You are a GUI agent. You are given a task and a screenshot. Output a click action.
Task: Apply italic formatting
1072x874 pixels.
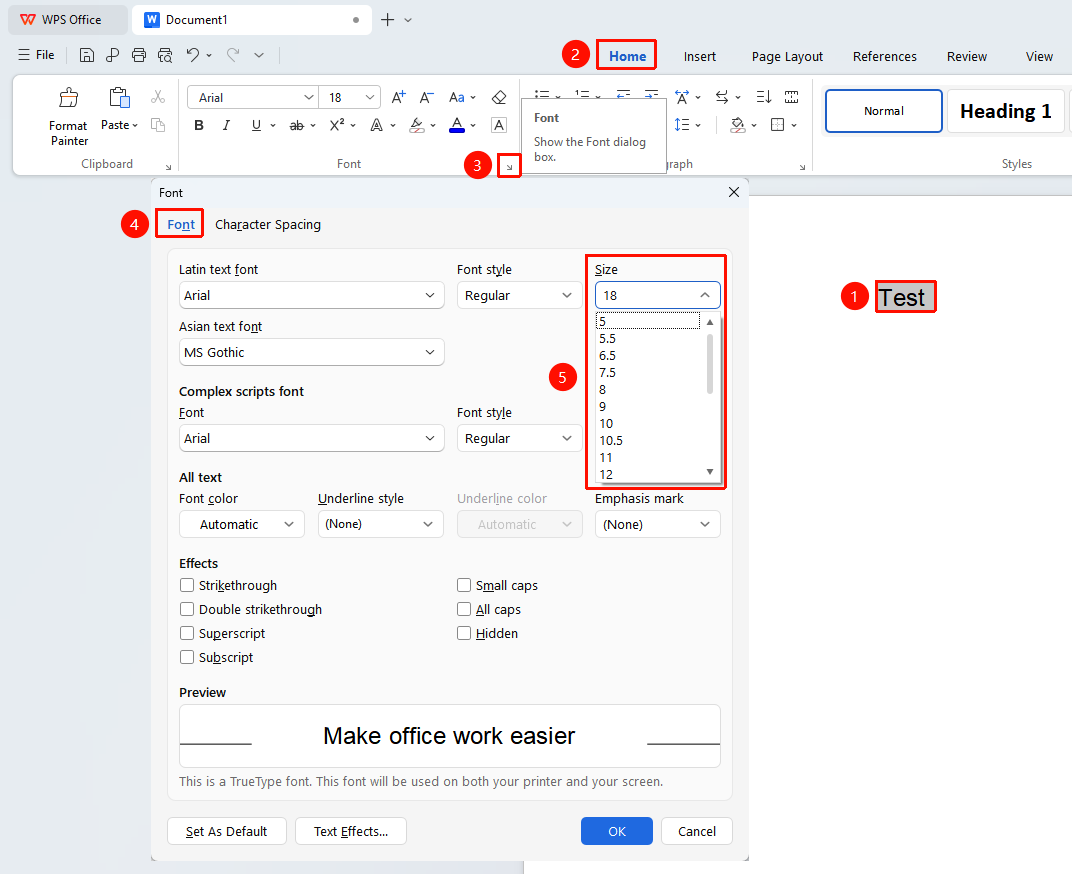226,125
